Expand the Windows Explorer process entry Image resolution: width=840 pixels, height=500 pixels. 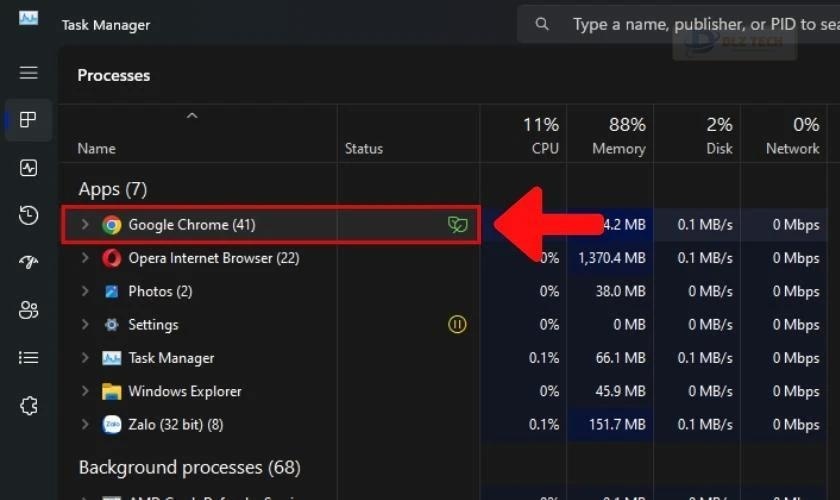(85, 391)
